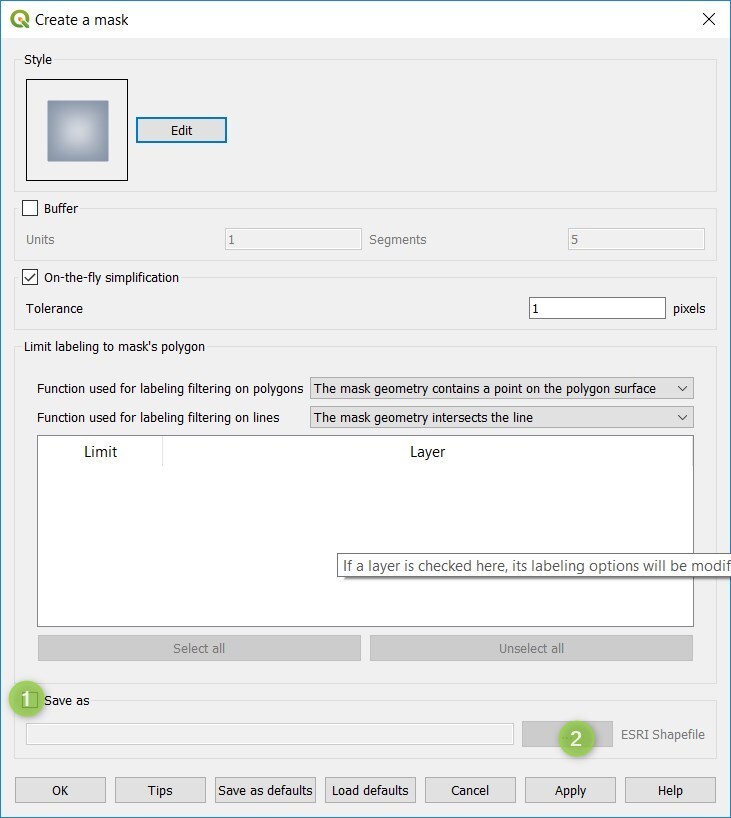Enable the Buffer checkbox

30,209
